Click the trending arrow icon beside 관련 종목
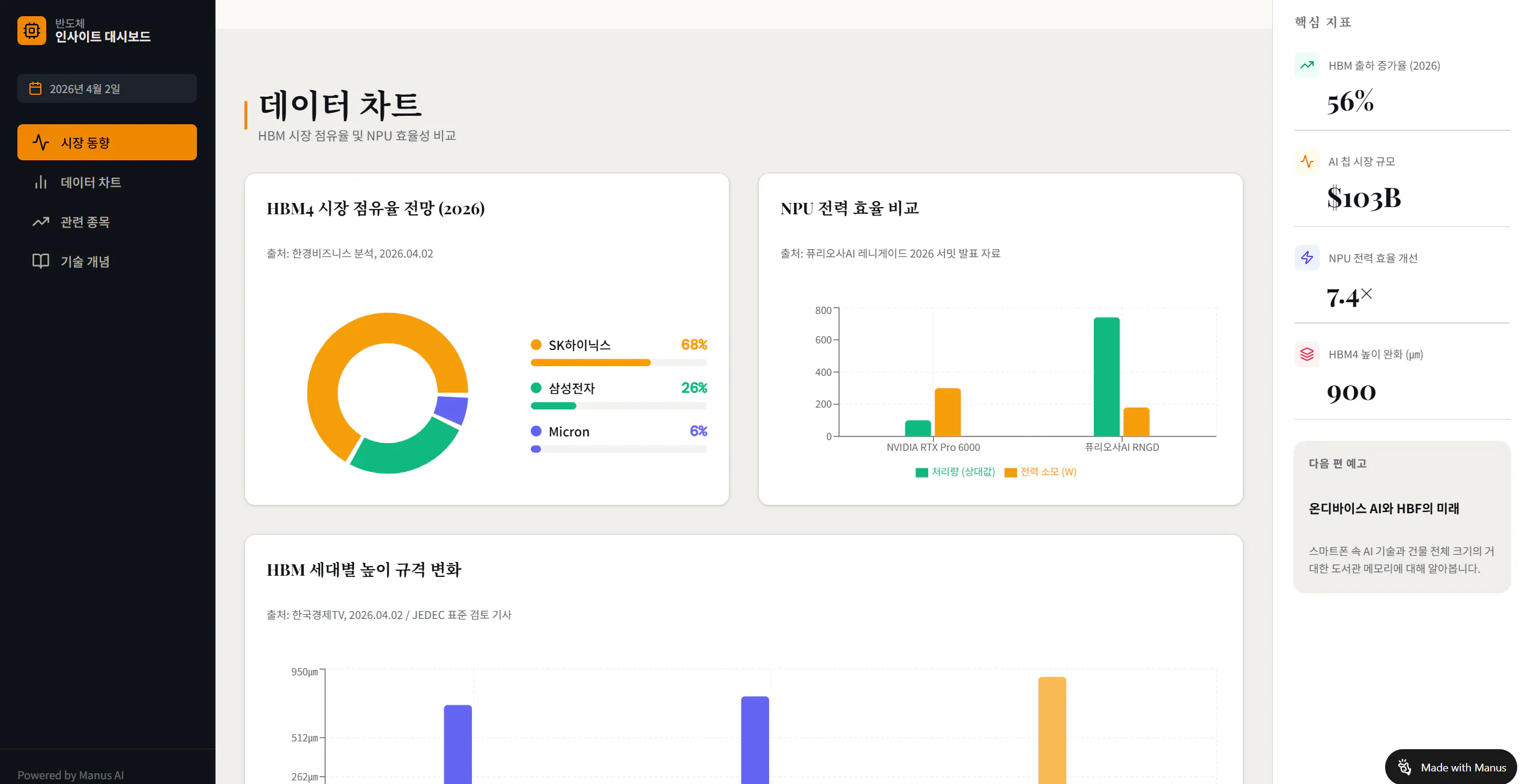Viewport: 1528px width, 784px height. (x=41, y=222)
